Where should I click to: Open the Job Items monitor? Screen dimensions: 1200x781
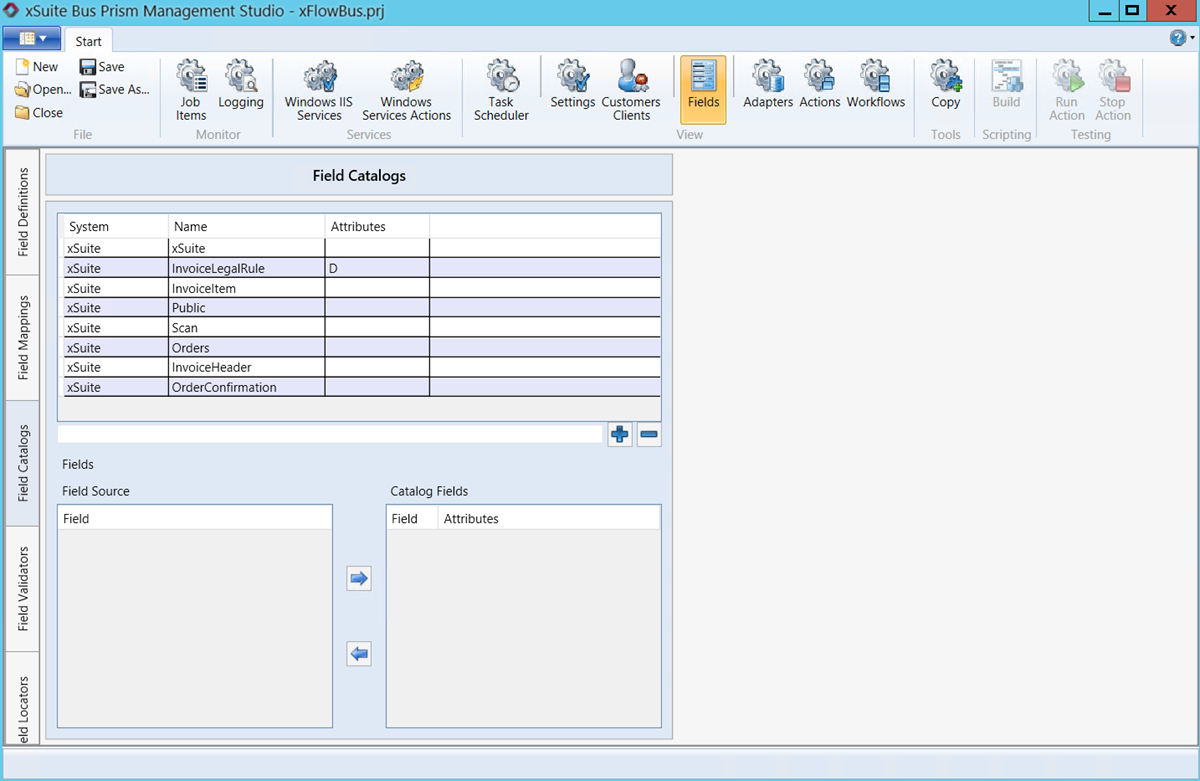[x=190, y=90]
